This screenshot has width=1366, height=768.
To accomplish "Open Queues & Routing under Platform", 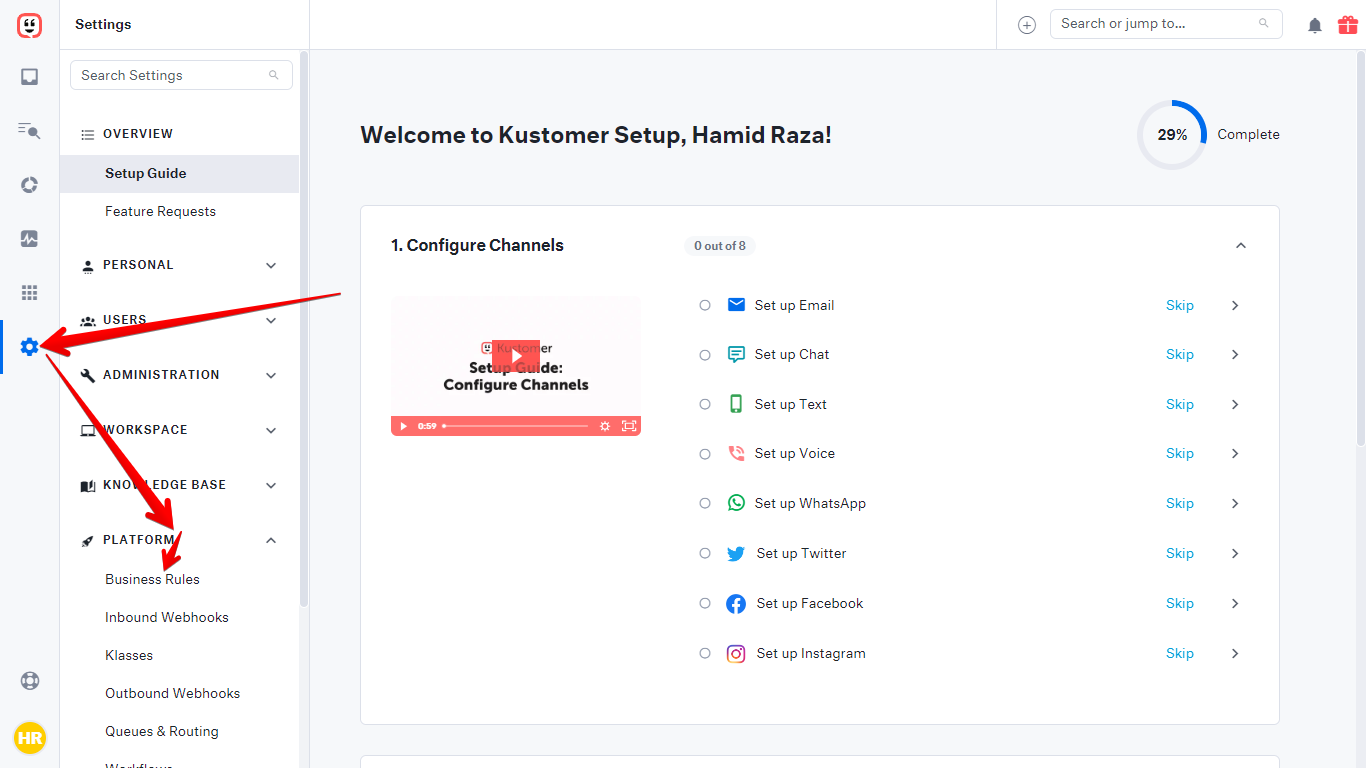I will click(162, 731).
